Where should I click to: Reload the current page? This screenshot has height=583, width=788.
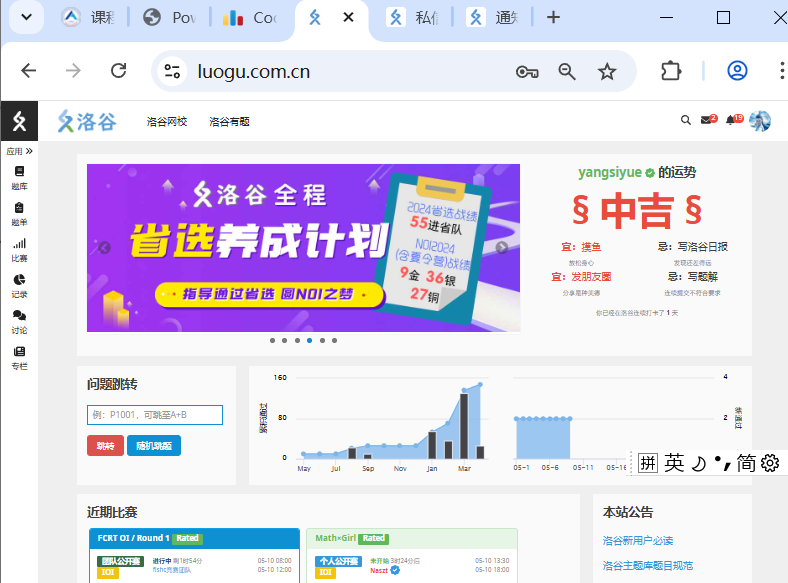pyautogui.click(x=119, y=71)
